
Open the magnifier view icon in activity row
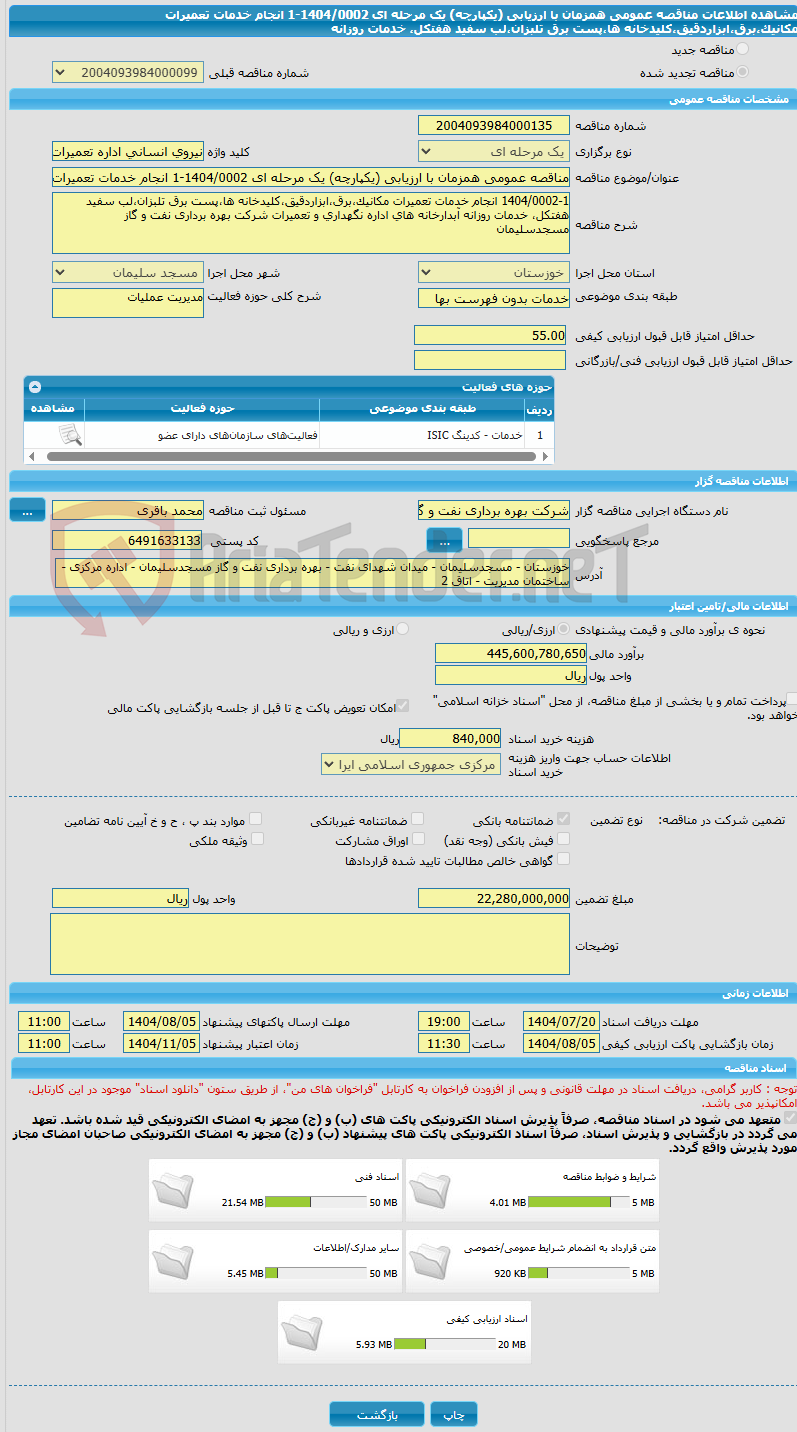point(69,435)
